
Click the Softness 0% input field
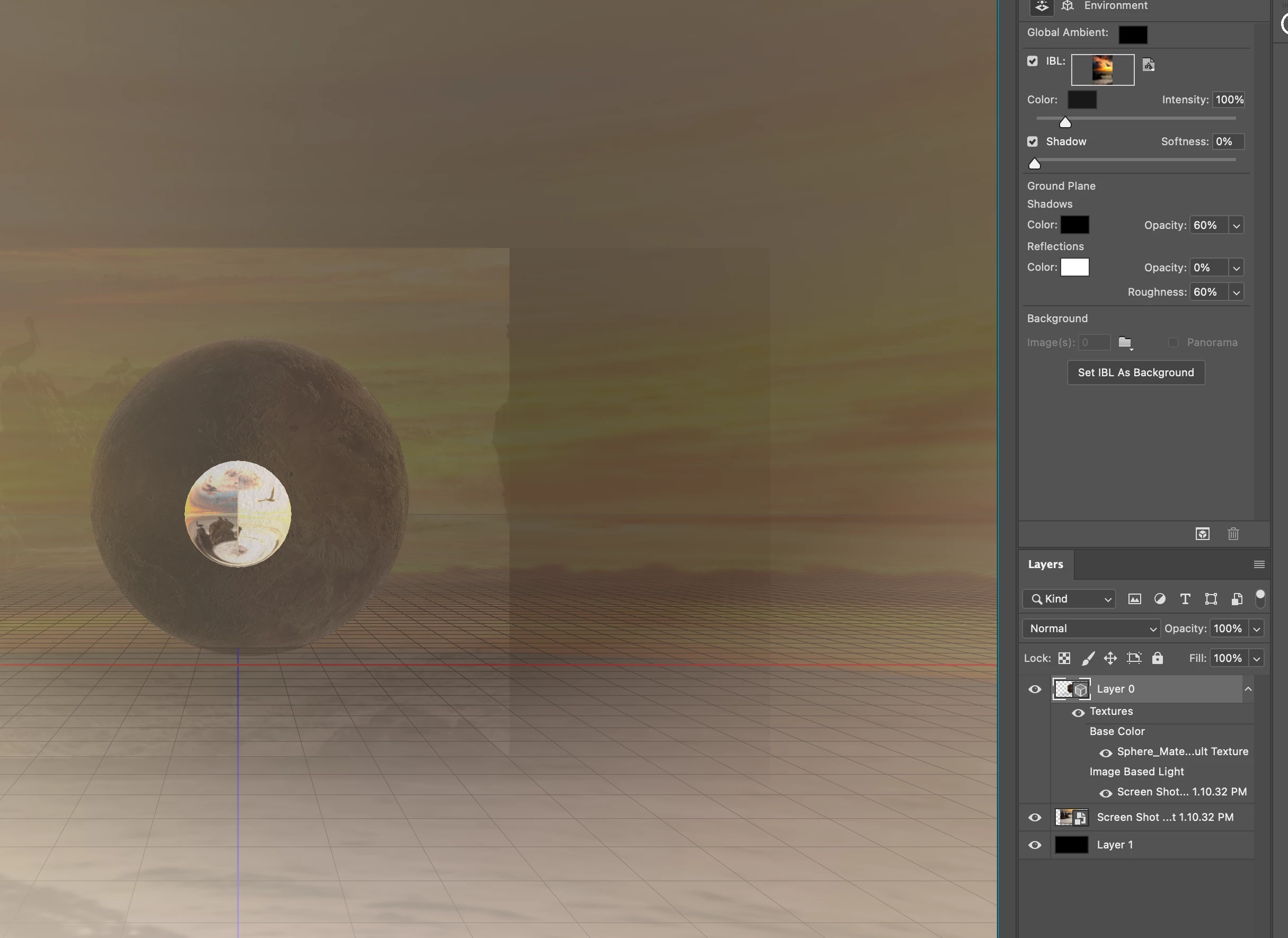(1229, 141)
